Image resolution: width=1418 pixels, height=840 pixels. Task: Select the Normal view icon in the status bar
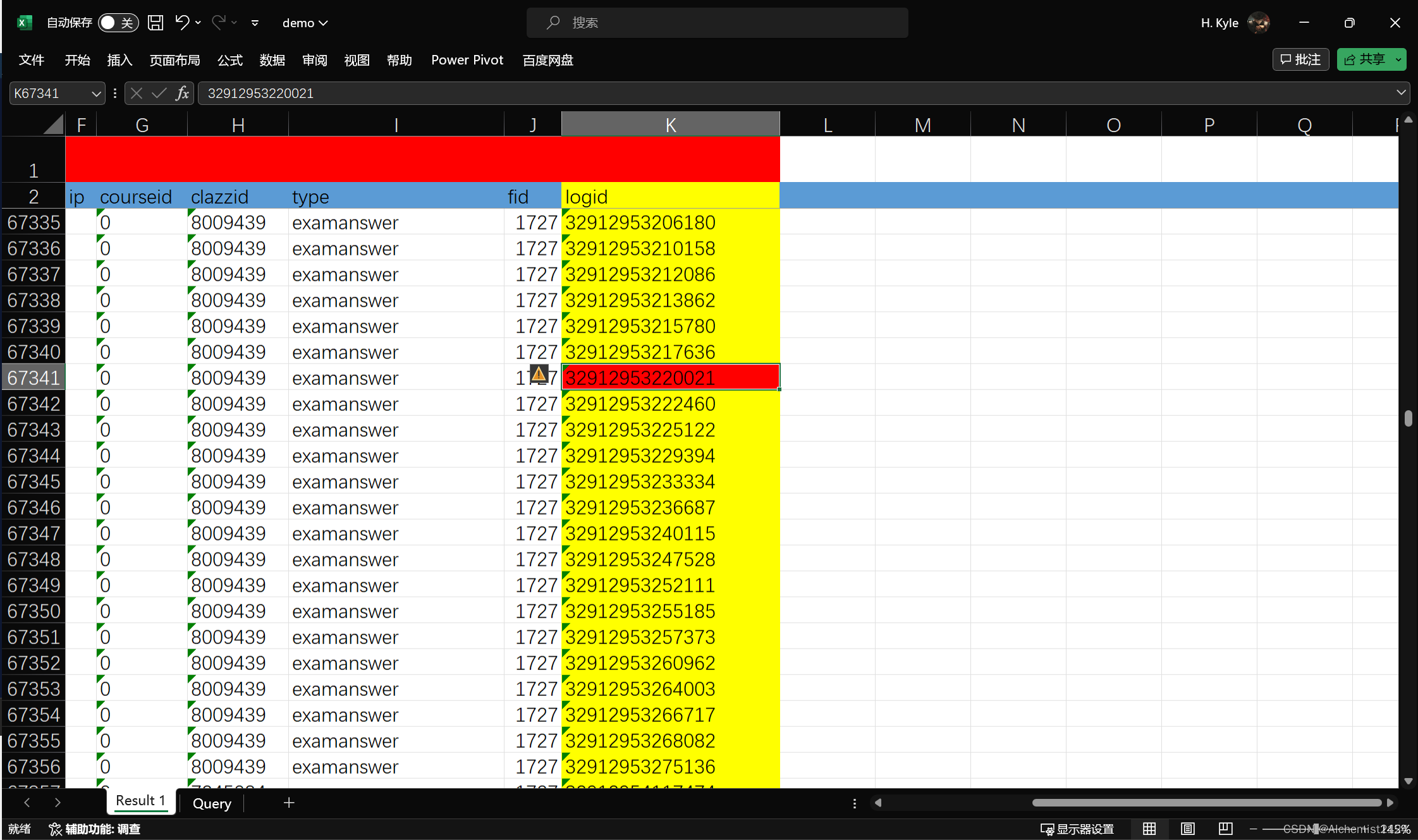(1149, 829)
